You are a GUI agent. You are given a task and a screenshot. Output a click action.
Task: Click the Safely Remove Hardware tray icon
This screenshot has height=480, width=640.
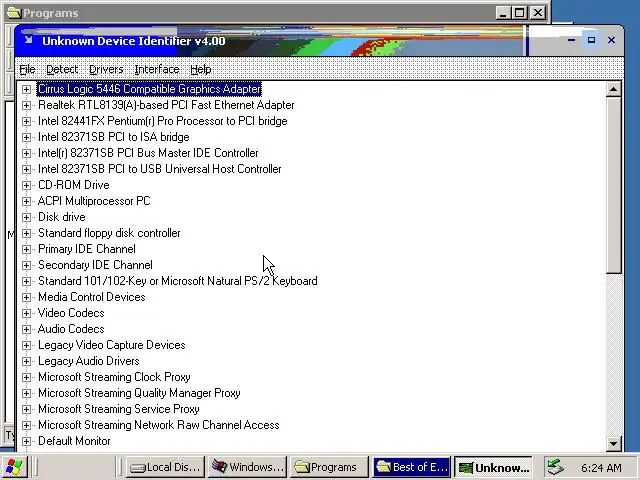pyautogui.click(x=556, y=467)
